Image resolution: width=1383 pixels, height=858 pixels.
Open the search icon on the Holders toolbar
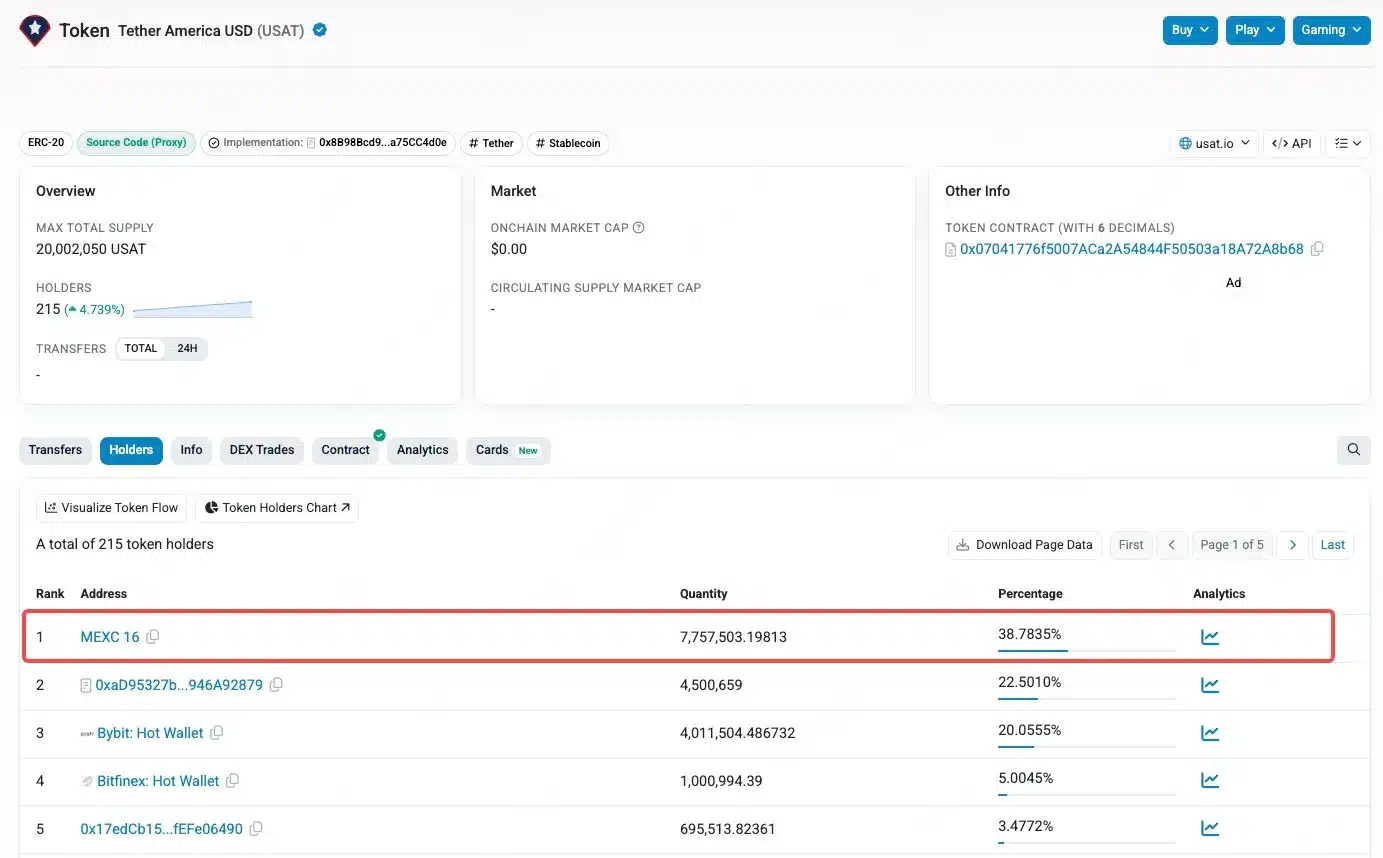tap(1353, 450)
